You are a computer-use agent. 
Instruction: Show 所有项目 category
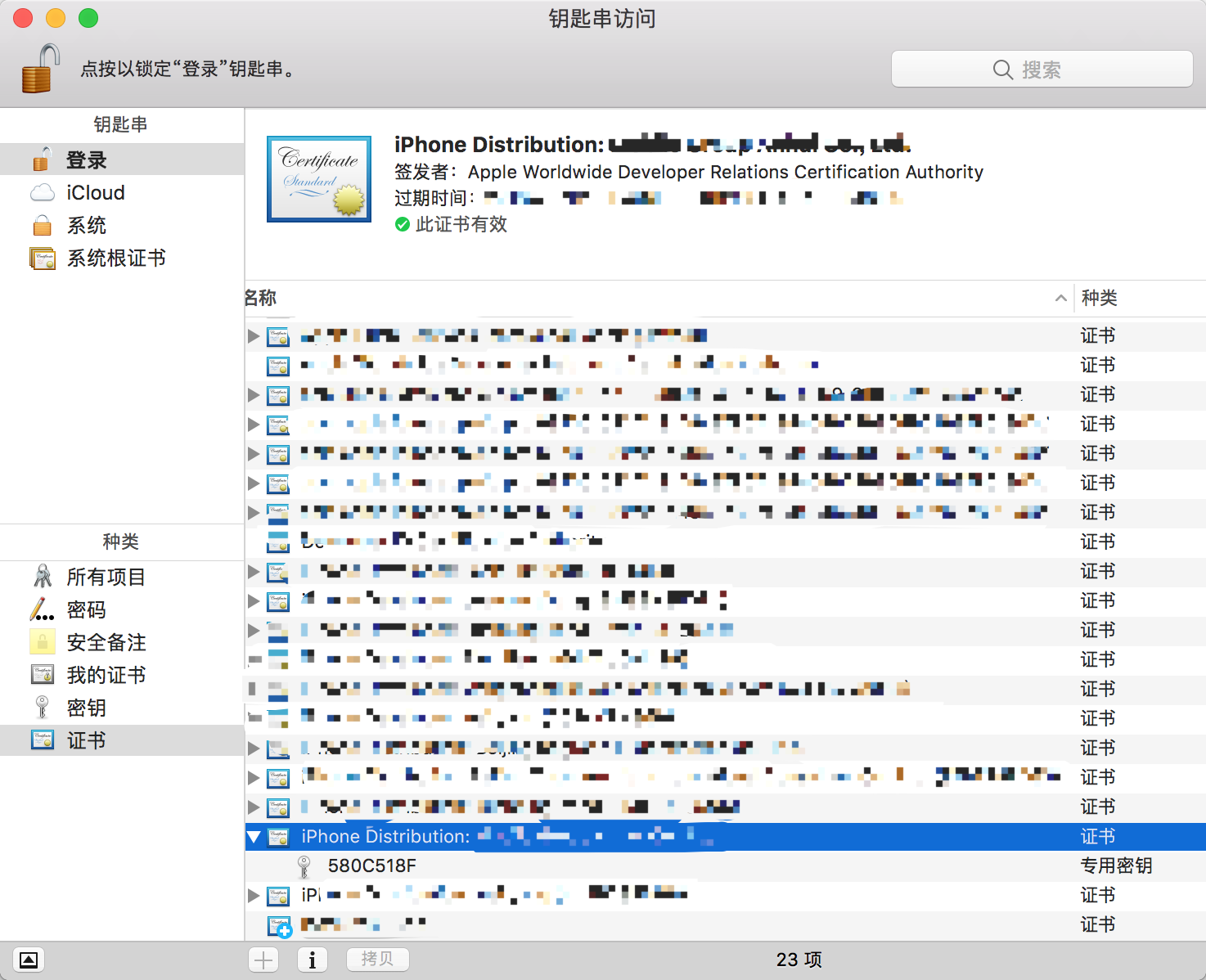coord(106,578)
